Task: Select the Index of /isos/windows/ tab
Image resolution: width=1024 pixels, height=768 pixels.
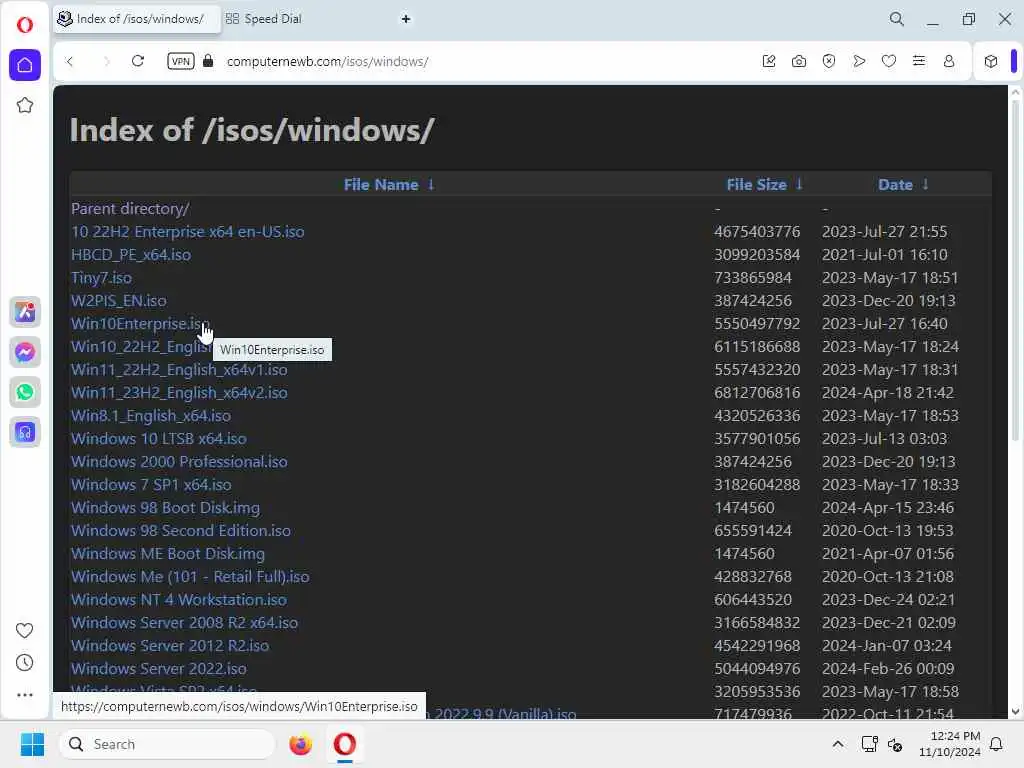Action: tap(136, 19)
